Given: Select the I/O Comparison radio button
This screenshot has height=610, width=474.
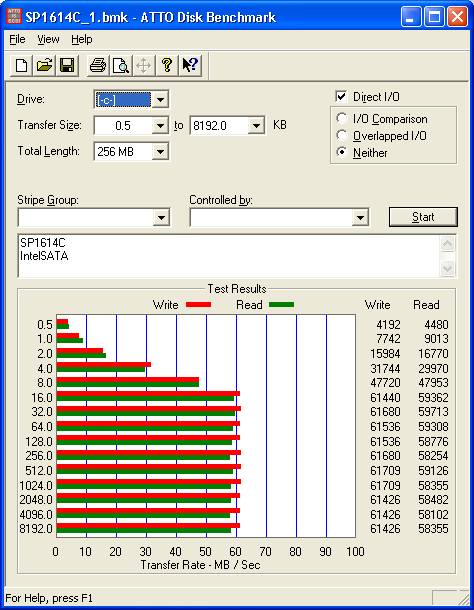Looking at the screenshot, I should 342,118.
